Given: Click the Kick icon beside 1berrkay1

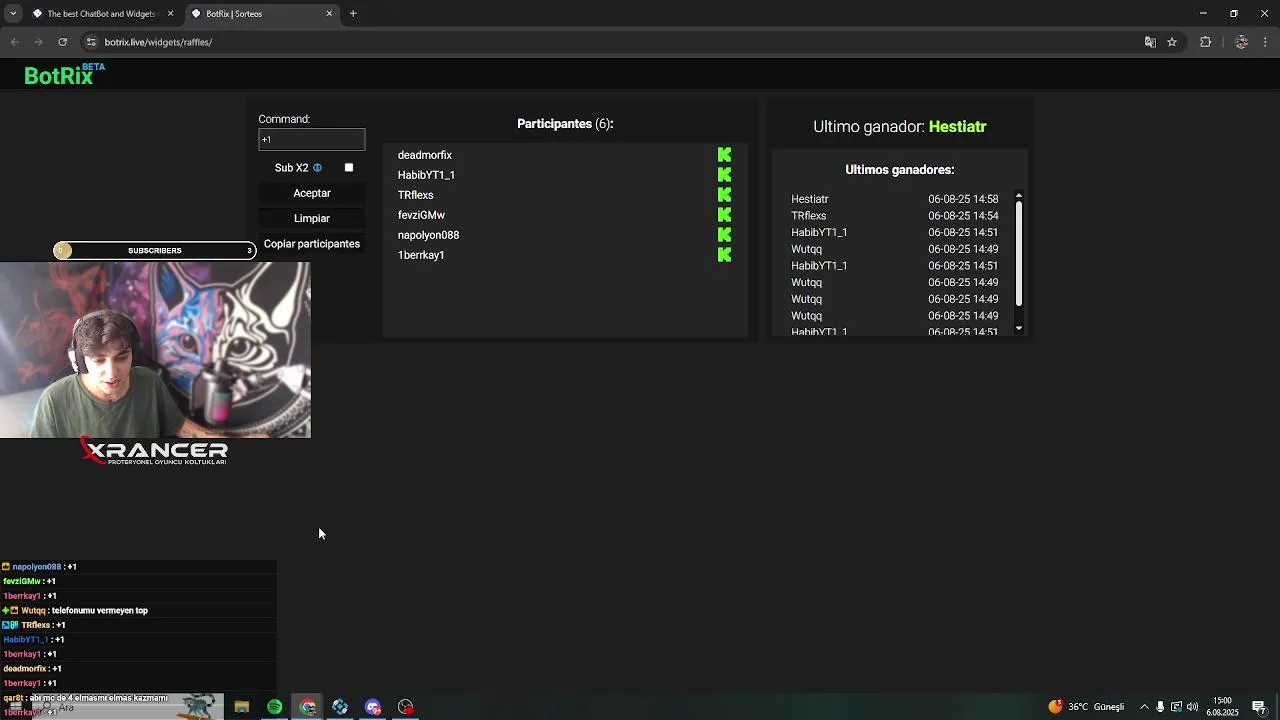Looking at the screenshot, I should coord(724,255).
